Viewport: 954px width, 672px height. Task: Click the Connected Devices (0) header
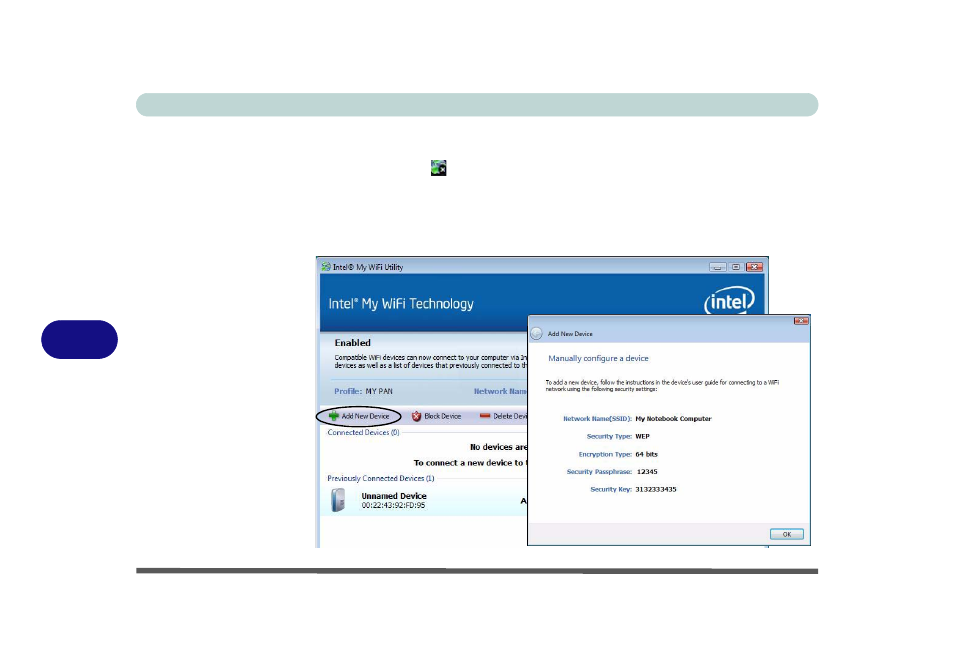(x=363, y=432)
